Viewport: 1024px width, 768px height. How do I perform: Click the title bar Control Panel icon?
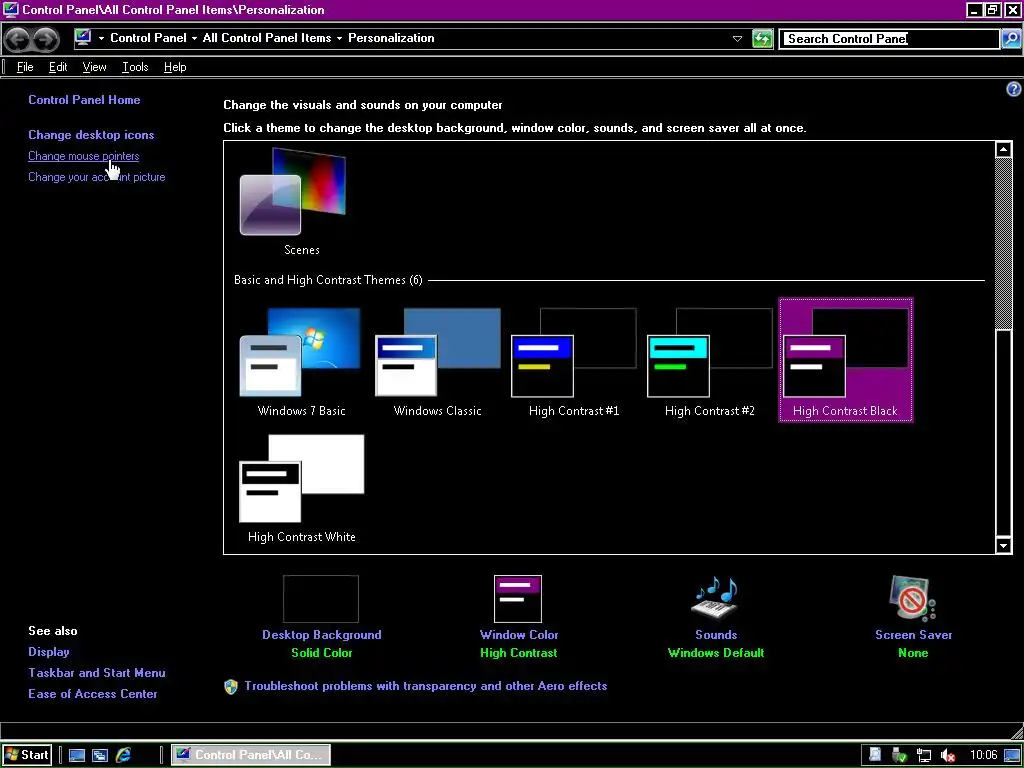pos(10,10)
